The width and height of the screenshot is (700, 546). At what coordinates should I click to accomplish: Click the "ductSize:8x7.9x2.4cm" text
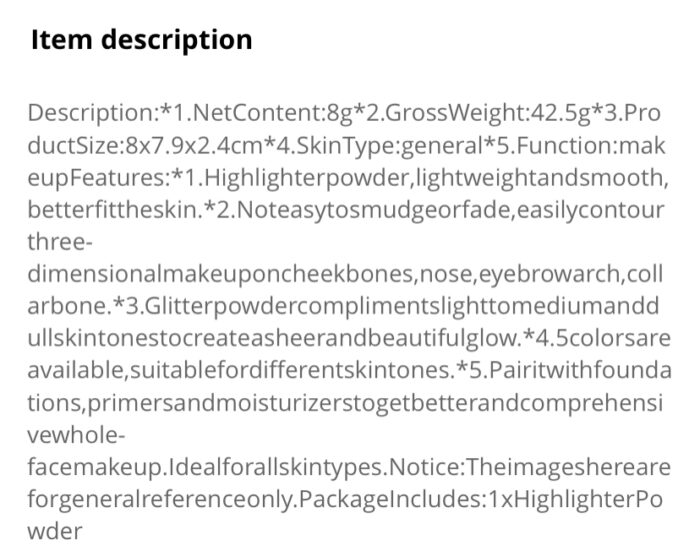click(x=145, y=146)
